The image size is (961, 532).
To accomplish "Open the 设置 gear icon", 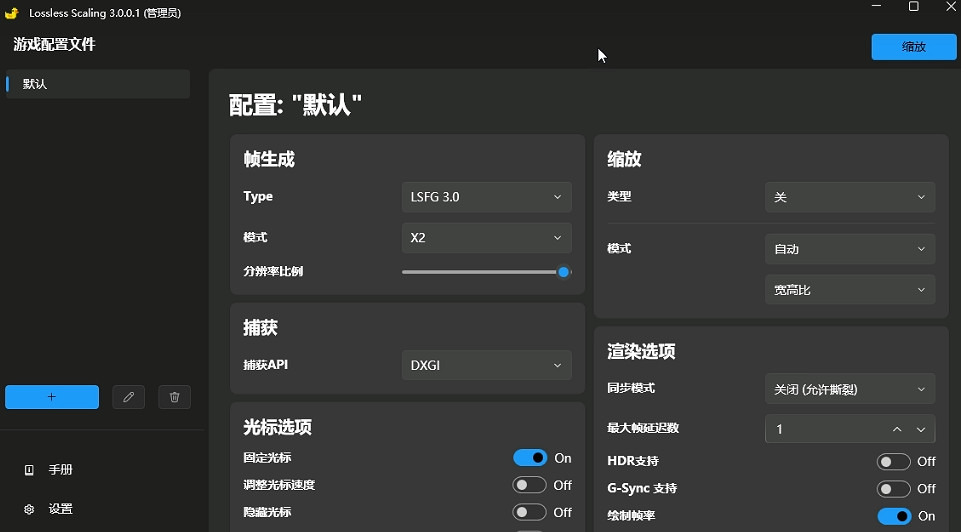I will [x=29, y=509].
